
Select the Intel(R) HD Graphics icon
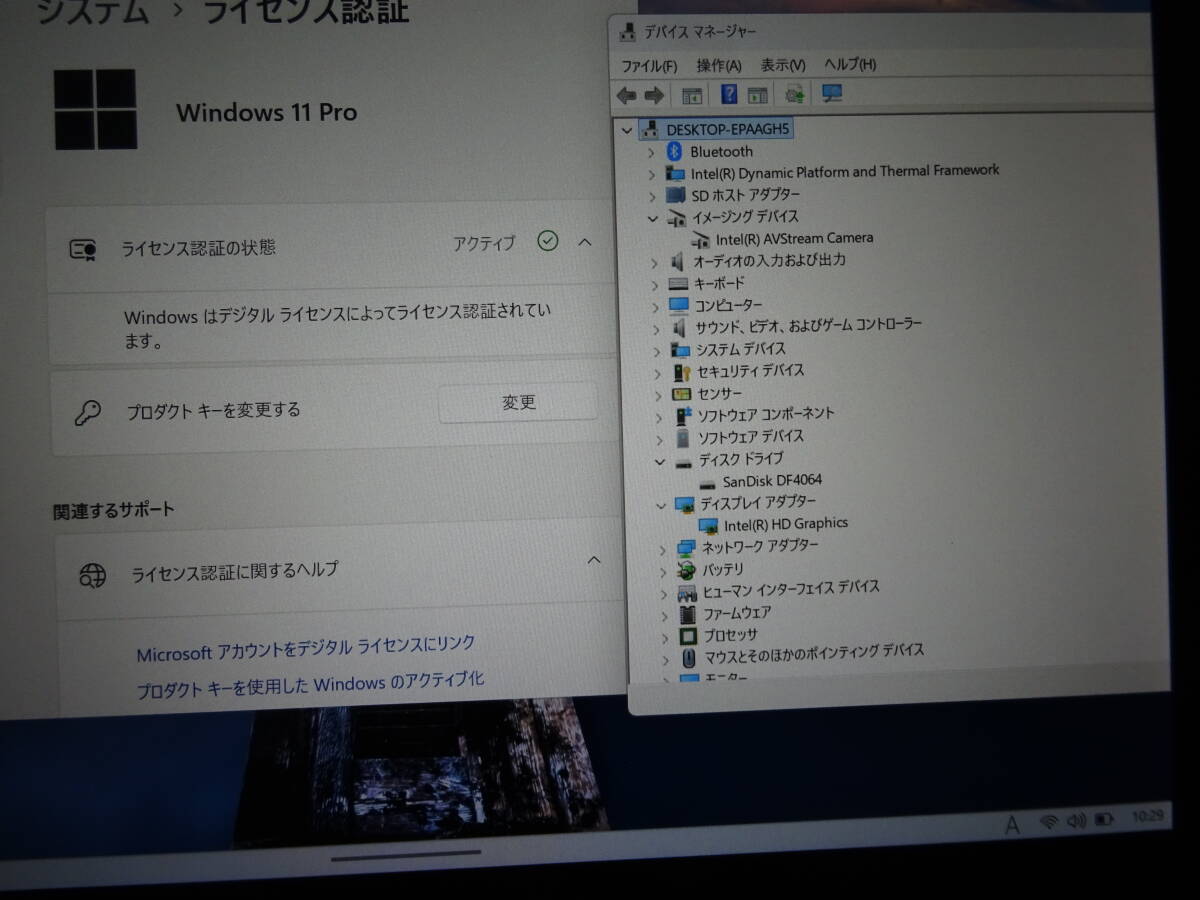708,525
